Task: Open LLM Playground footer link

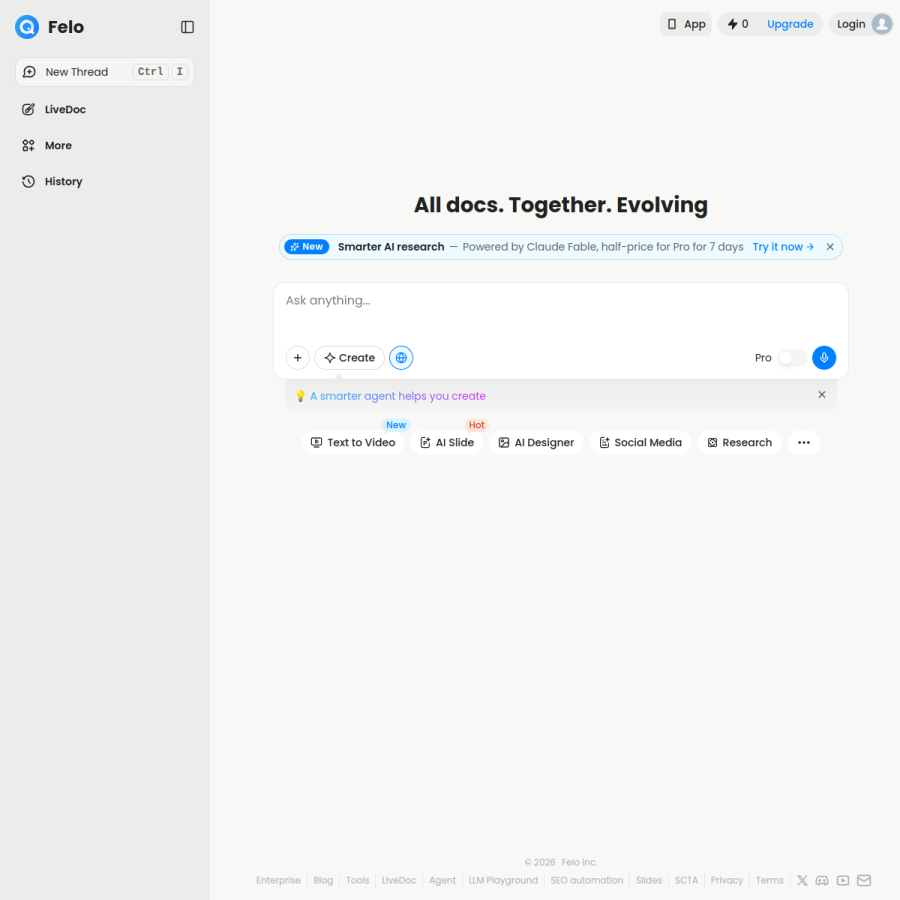Action: tap(503, 880)
